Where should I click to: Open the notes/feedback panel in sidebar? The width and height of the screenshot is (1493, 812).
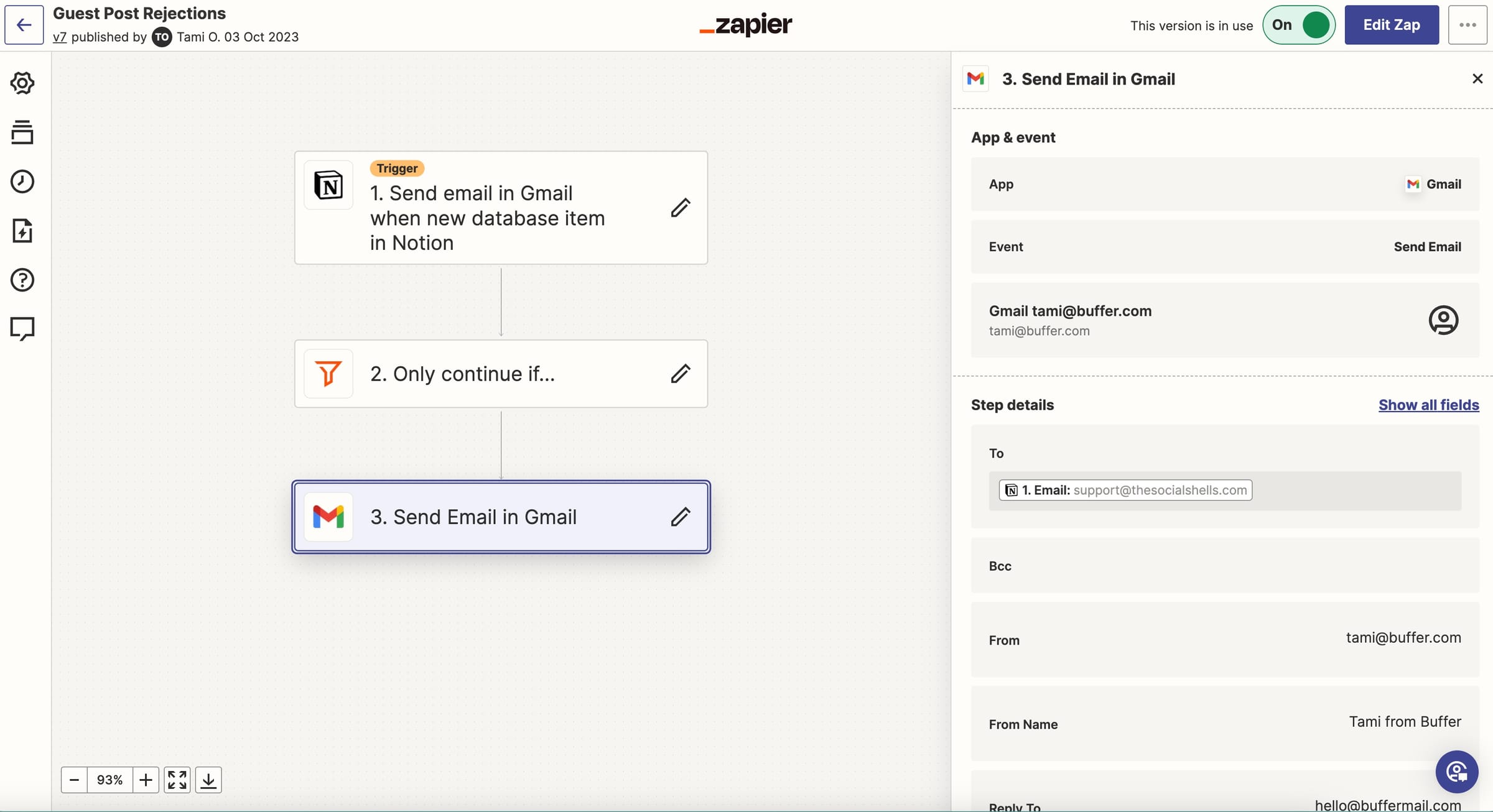click(23, 328)
